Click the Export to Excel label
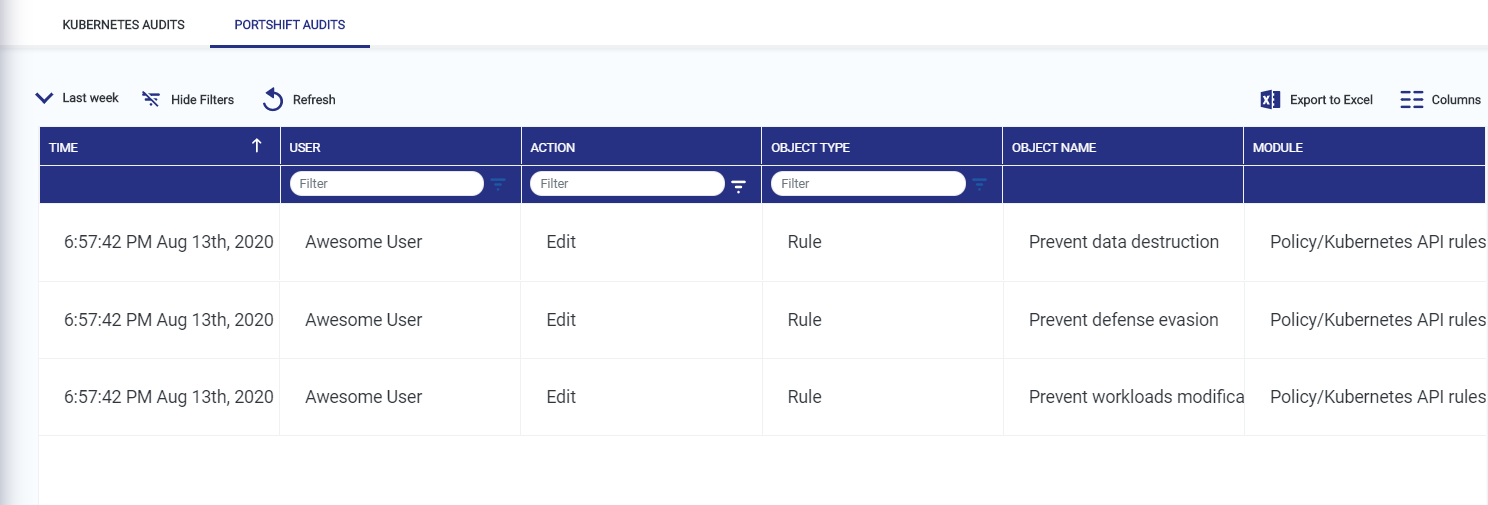This screenshot has height=505, width=1488. click(x=1331, y=100)
